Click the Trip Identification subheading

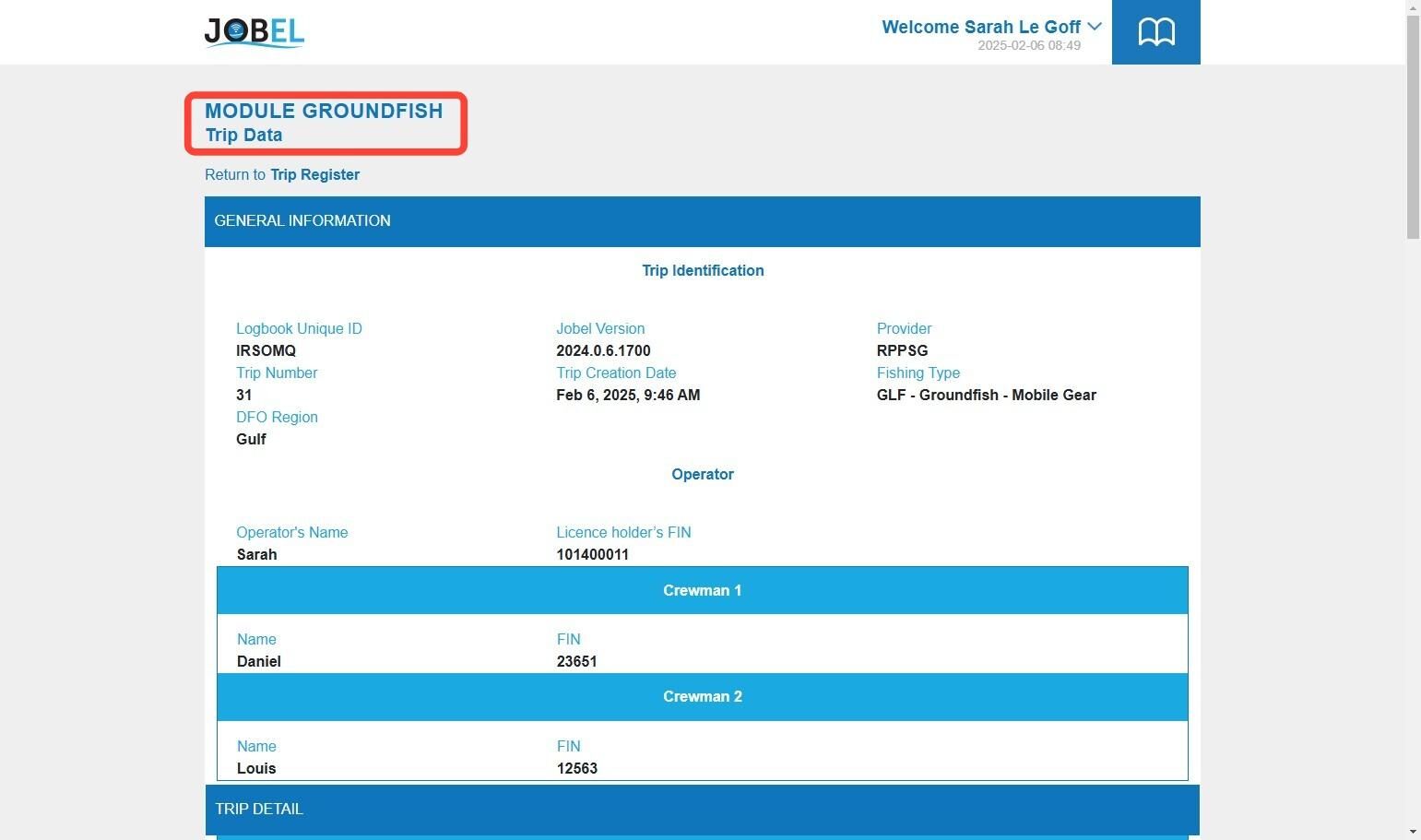[x=703, y=271]
